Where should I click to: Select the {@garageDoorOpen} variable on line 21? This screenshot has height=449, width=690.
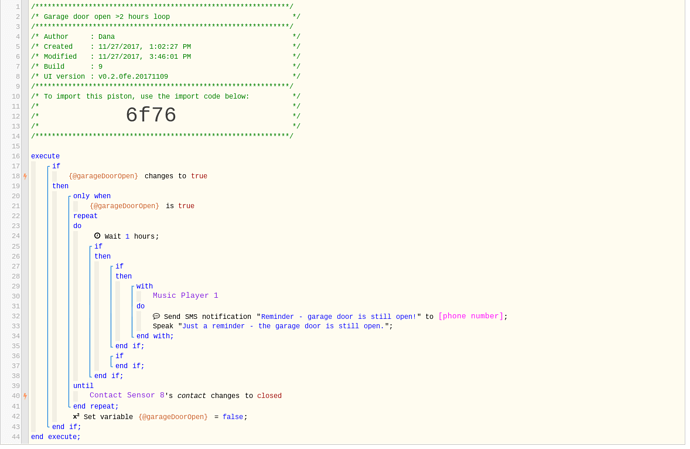(x=125, y=206)
